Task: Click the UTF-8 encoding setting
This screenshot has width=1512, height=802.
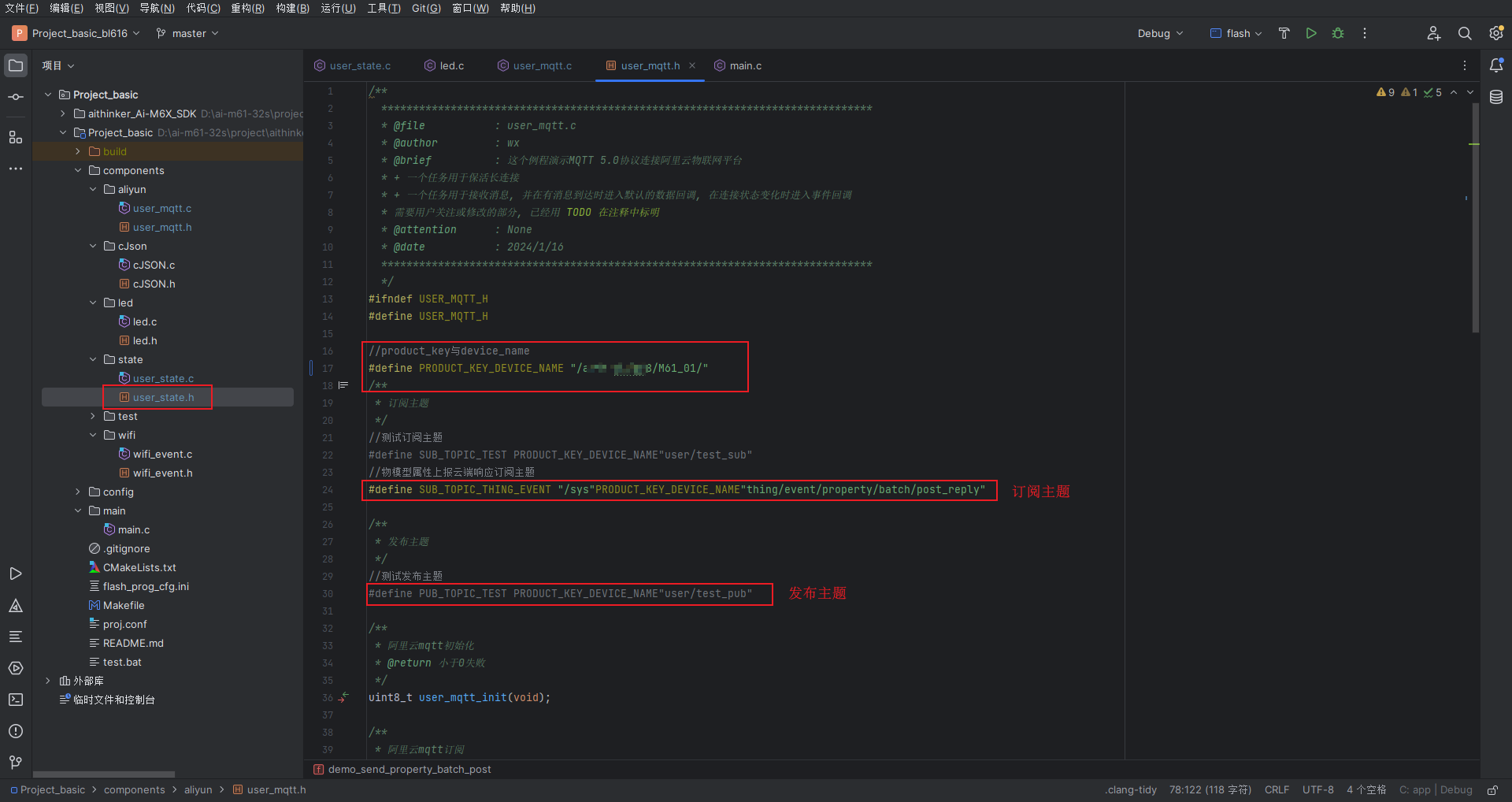Action: [x=1317, y=790]
